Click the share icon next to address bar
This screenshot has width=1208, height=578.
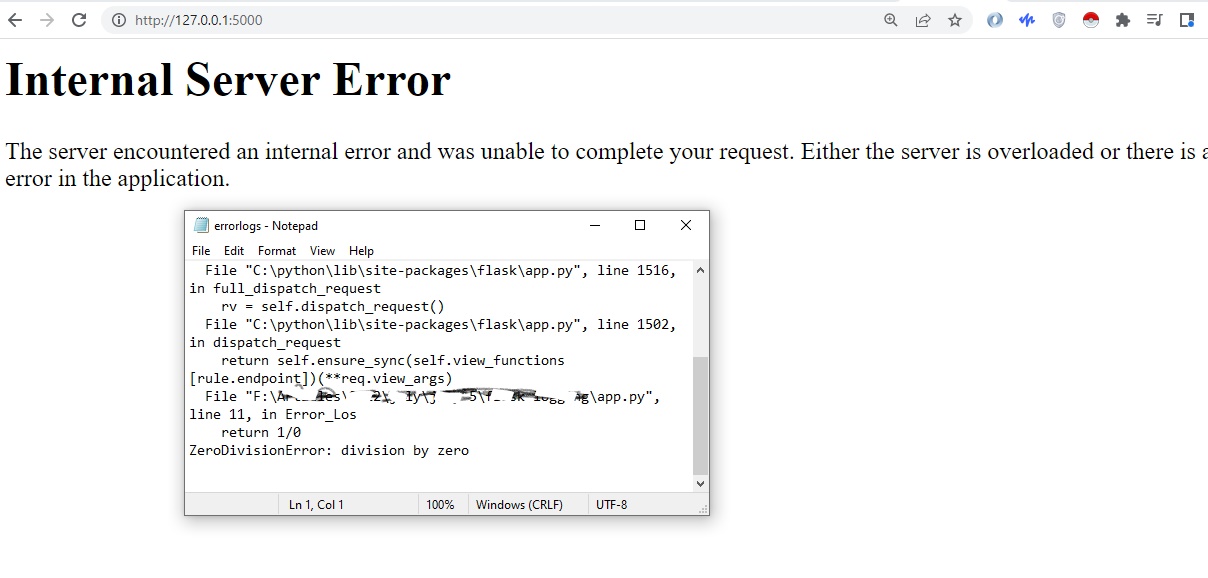point(923,19)
